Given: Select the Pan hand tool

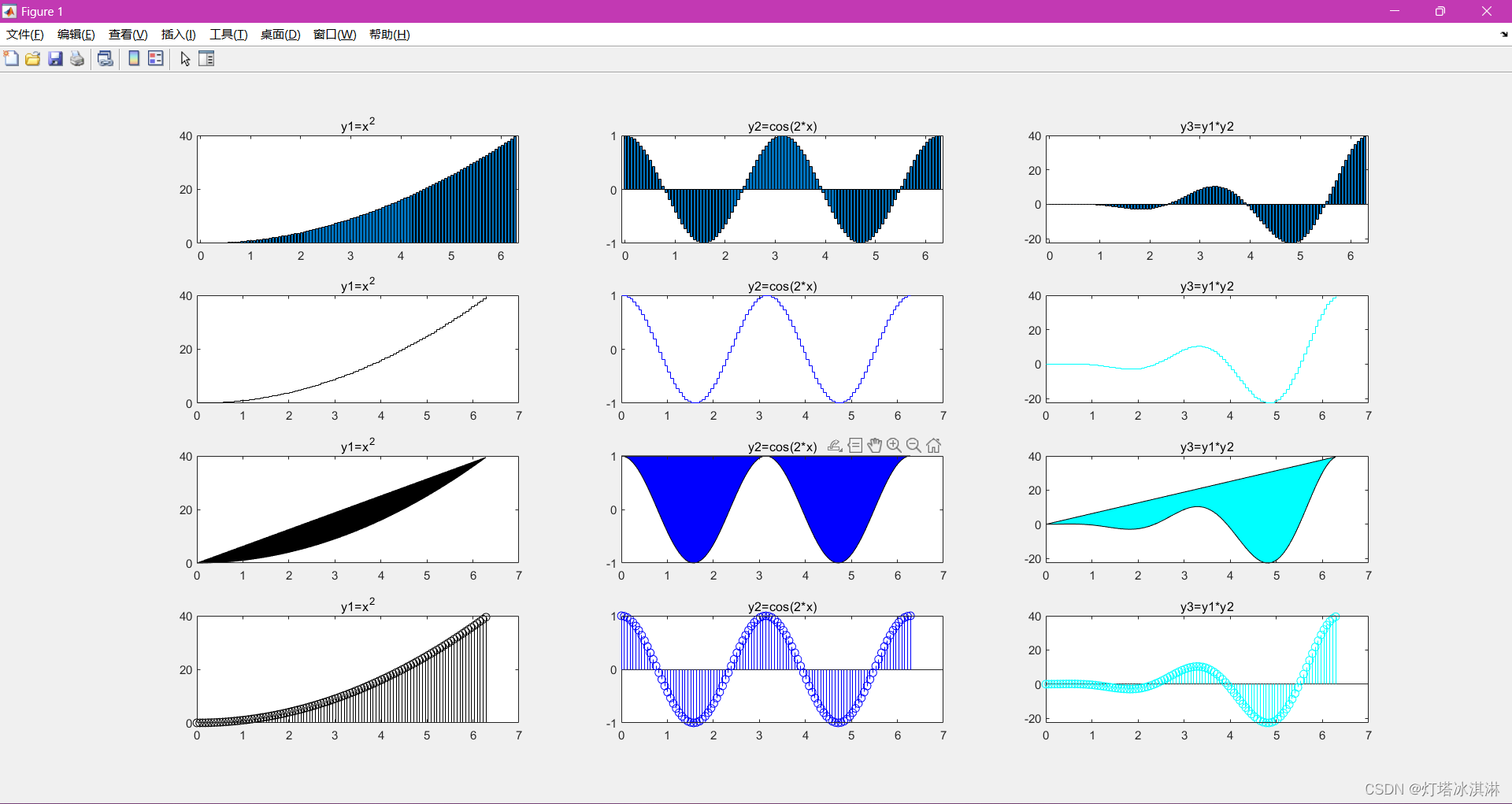Looking at the screenshot, I should [875, 446].
